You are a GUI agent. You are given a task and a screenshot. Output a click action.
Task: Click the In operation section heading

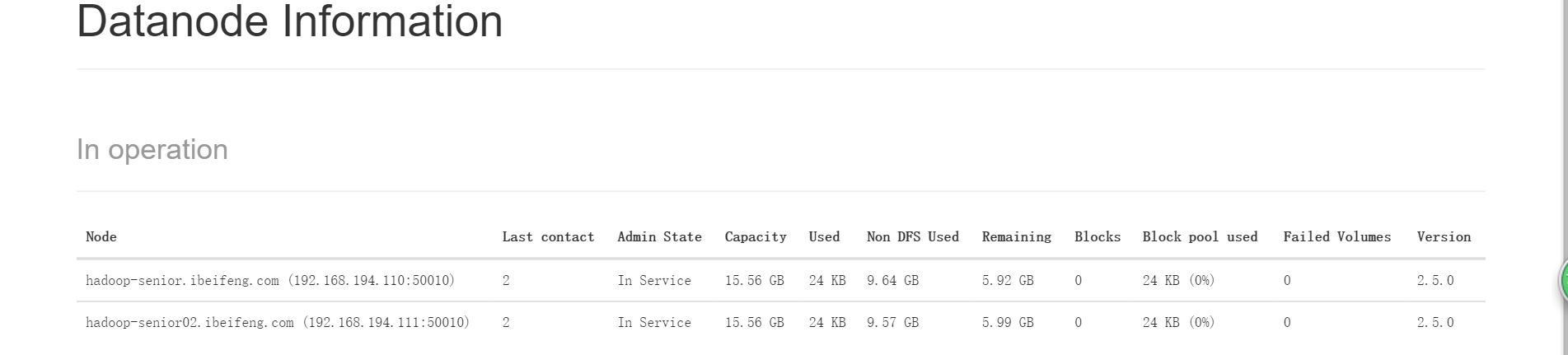coord(152,150)
